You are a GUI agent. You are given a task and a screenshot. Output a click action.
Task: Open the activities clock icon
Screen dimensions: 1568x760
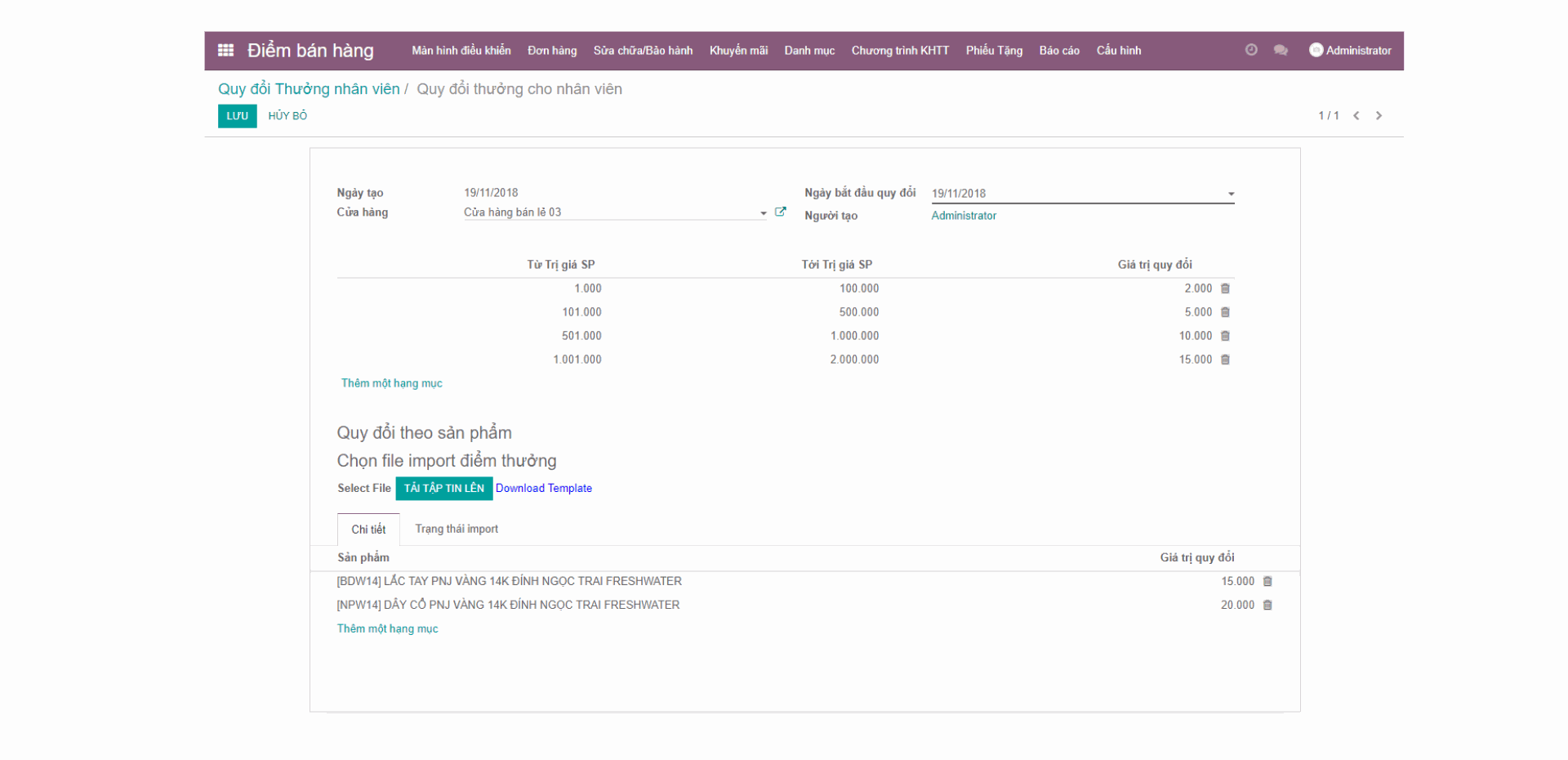coord(1250,50)
